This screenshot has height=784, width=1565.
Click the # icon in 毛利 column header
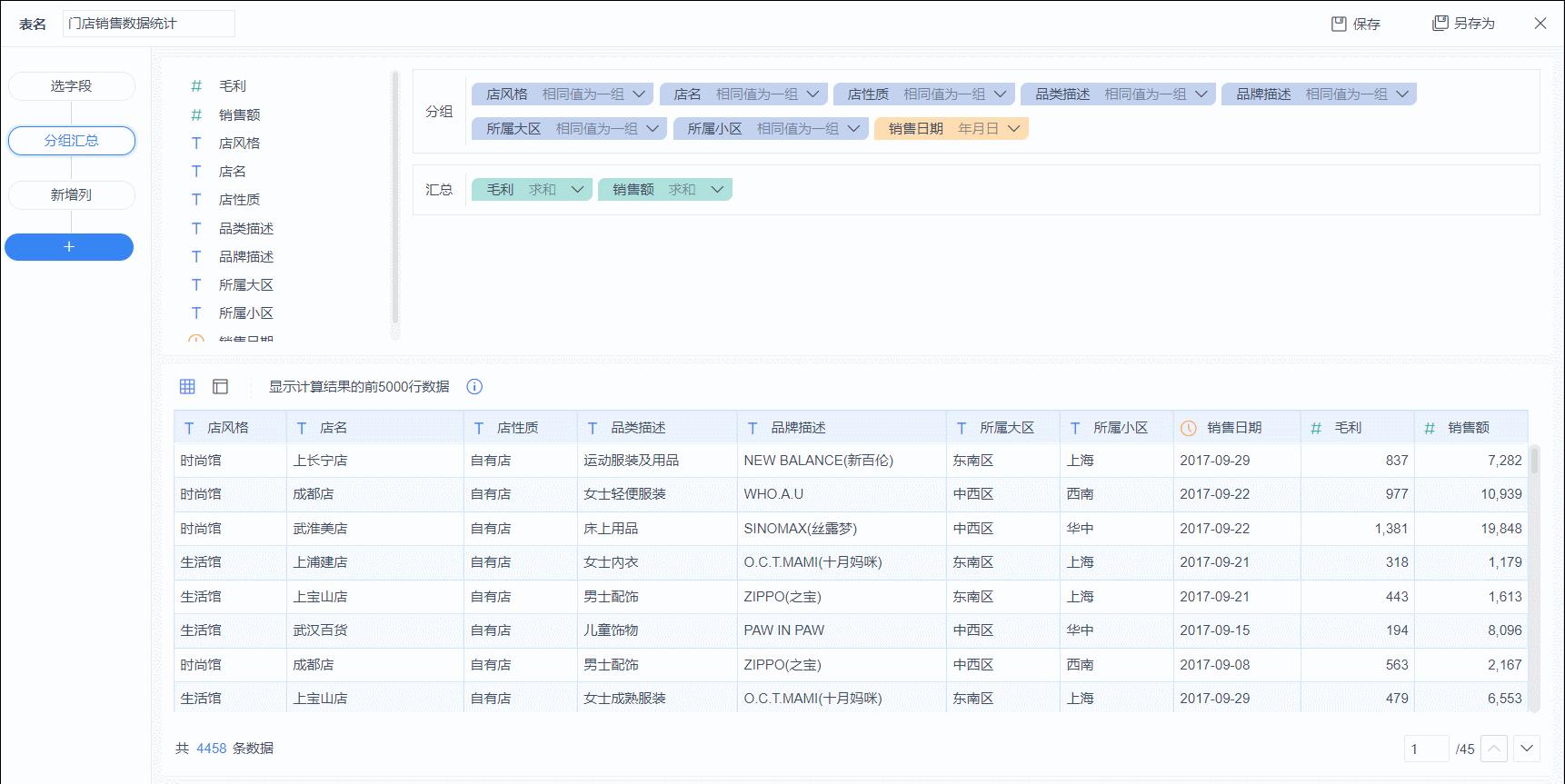[1316, 428]
